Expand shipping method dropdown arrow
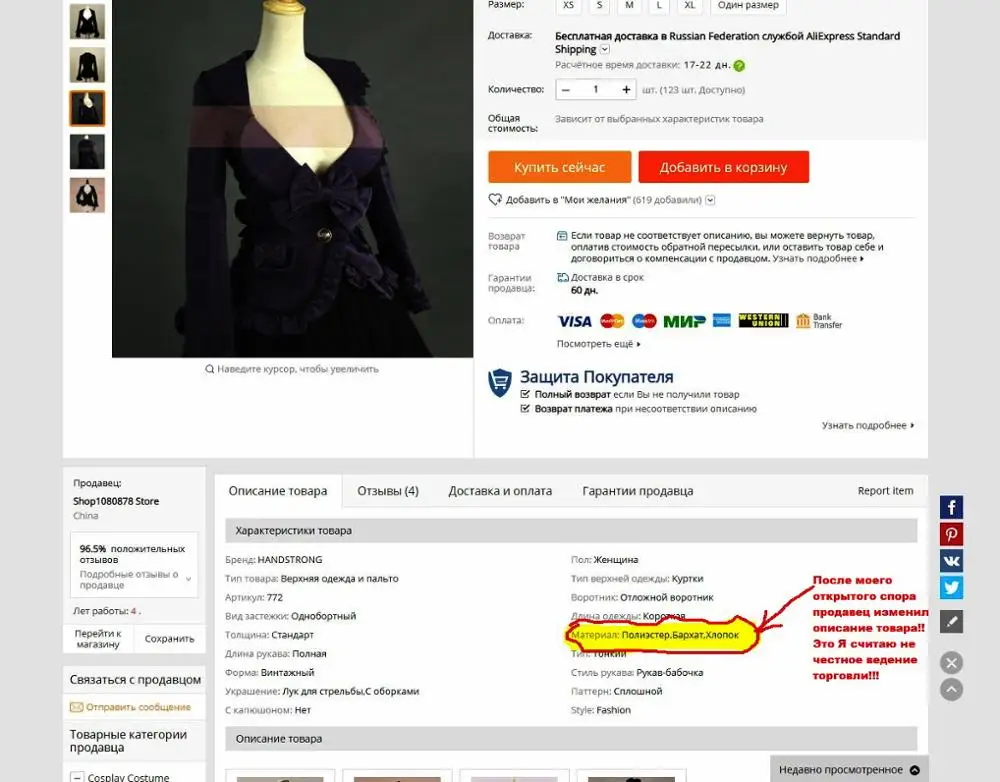1000x782 pixels. coord(605,49)
